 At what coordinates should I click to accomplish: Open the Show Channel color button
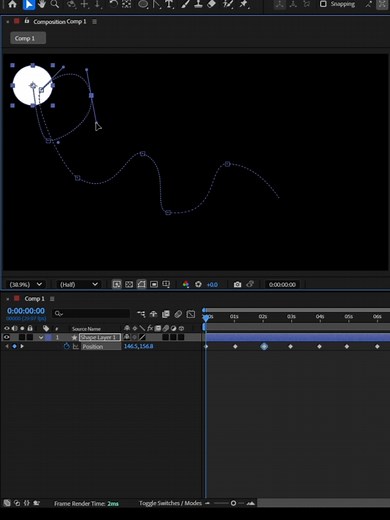tap(186, 284)
